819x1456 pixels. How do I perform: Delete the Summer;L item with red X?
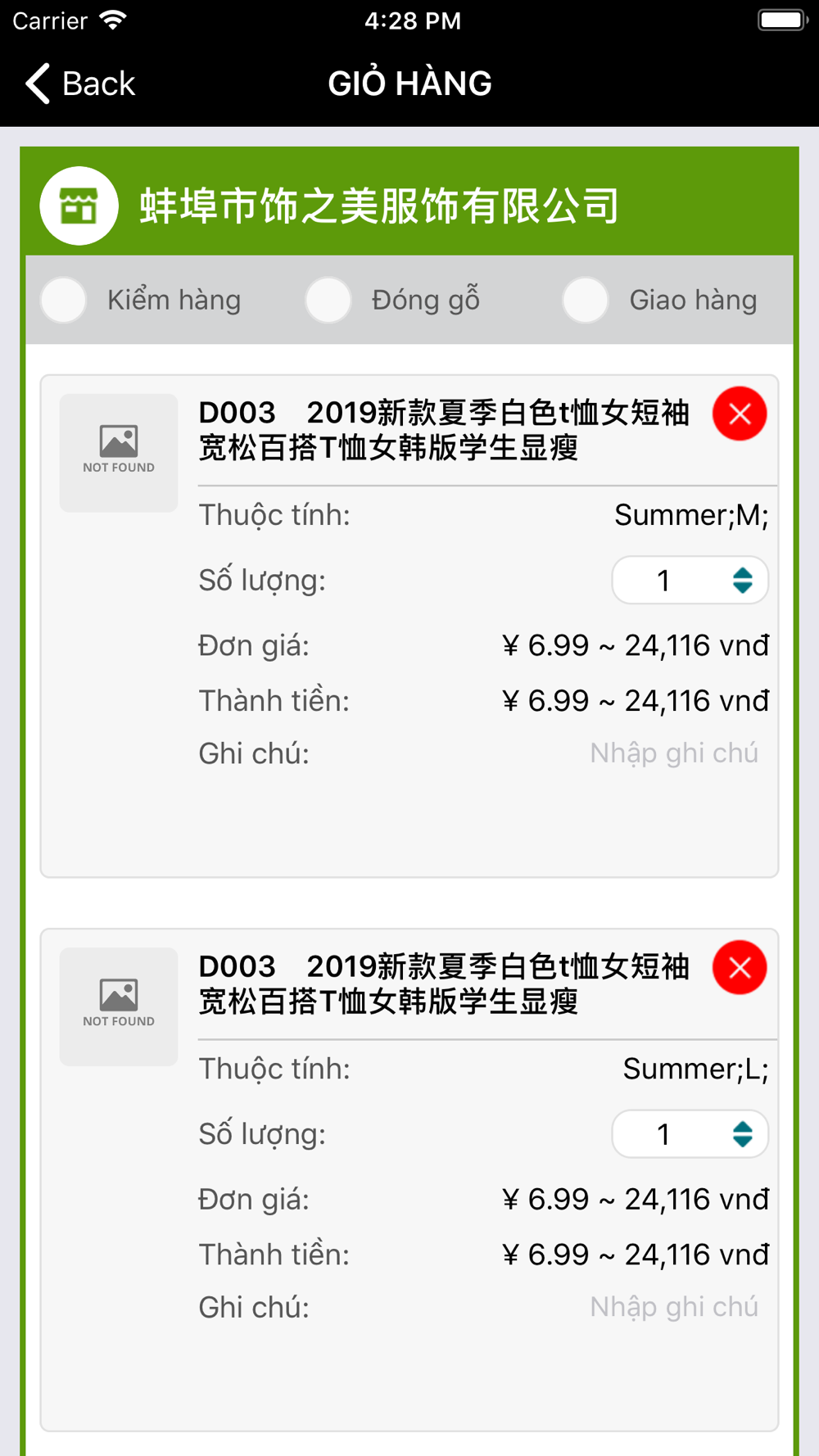(740, 967)
